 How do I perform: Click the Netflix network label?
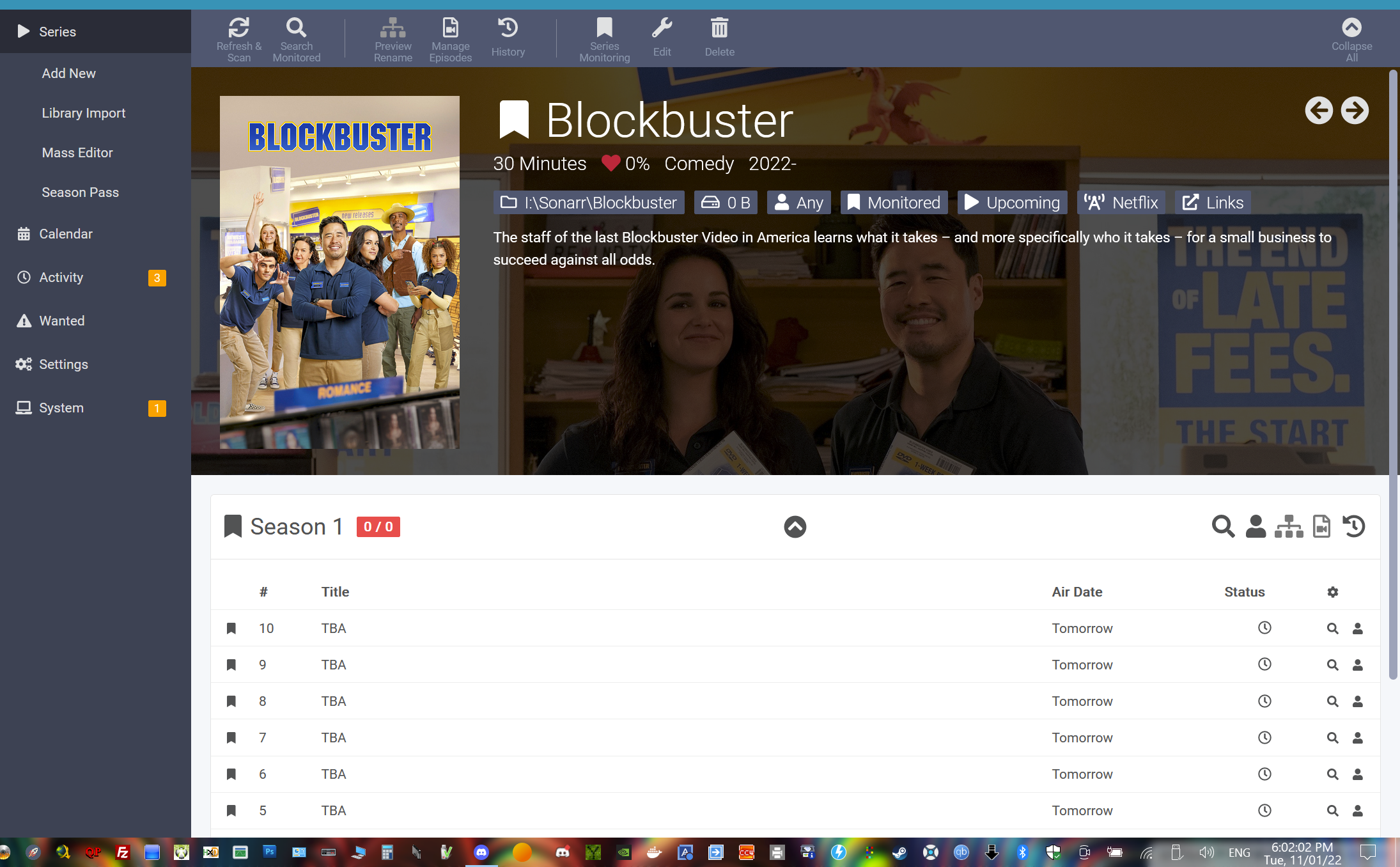1121,203
